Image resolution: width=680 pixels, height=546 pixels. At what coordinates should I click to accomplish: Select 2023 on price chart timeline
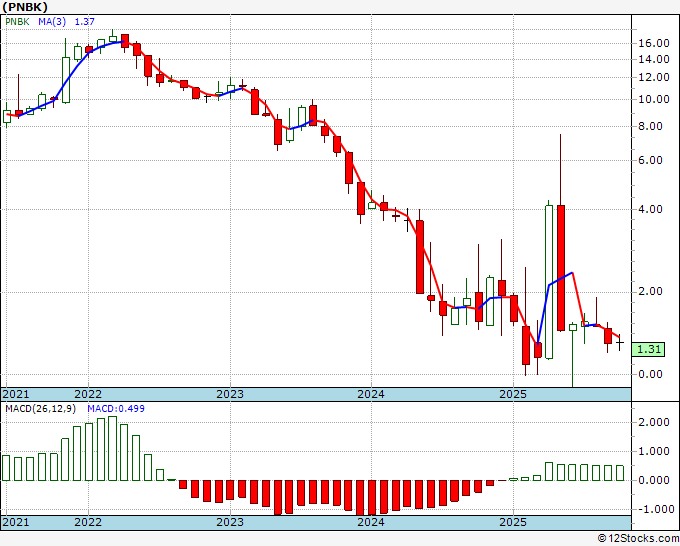[x=230, y=394]
